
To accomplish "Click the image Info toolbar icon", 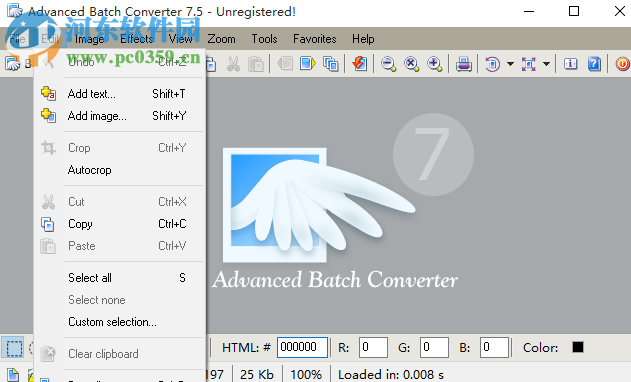I will pyautogui.click(x=570, y=64).
